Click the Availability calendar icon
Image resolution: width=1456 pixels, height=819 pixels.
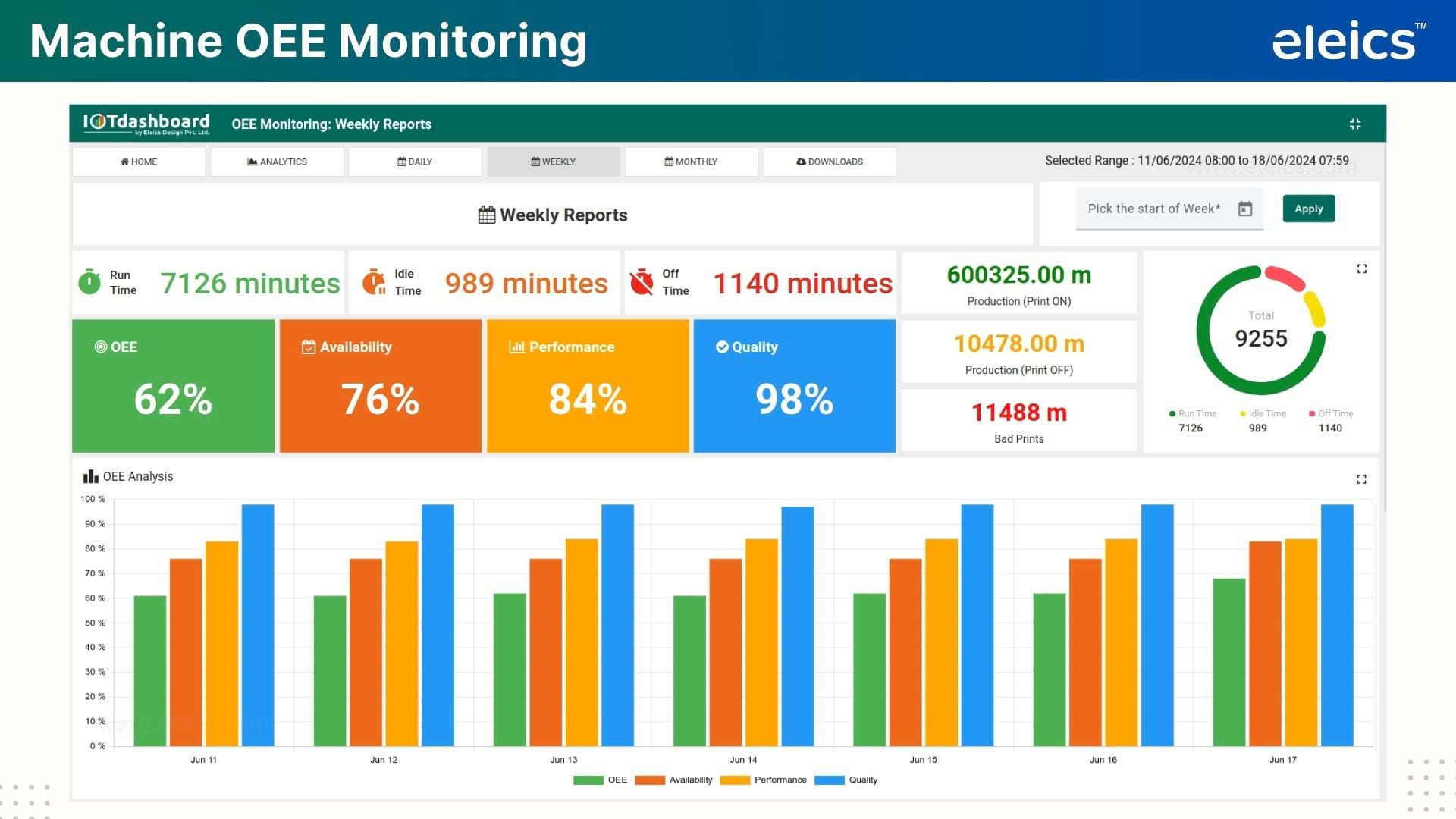point(305,346)
